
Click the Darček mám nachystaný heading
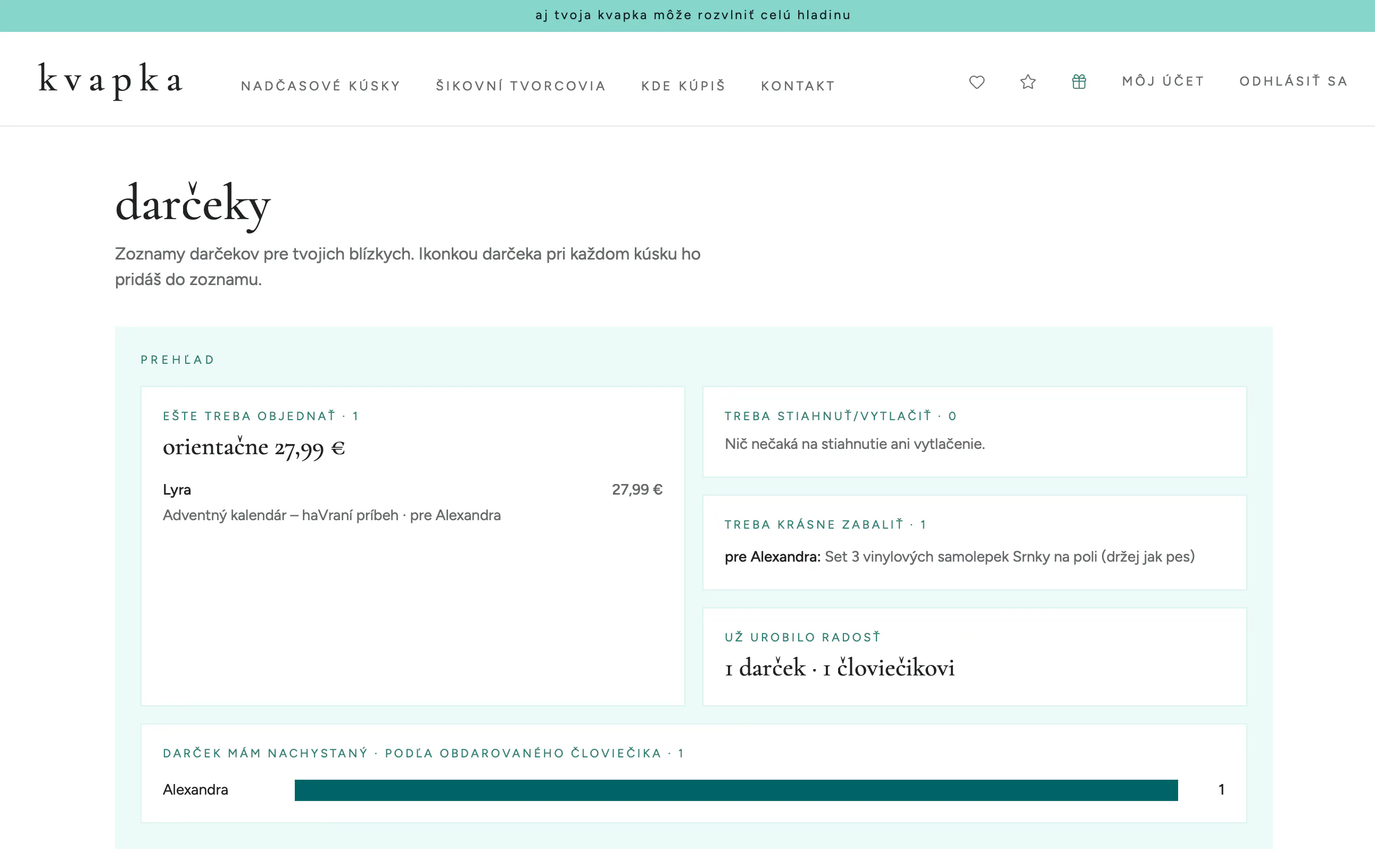coord(423,753)
